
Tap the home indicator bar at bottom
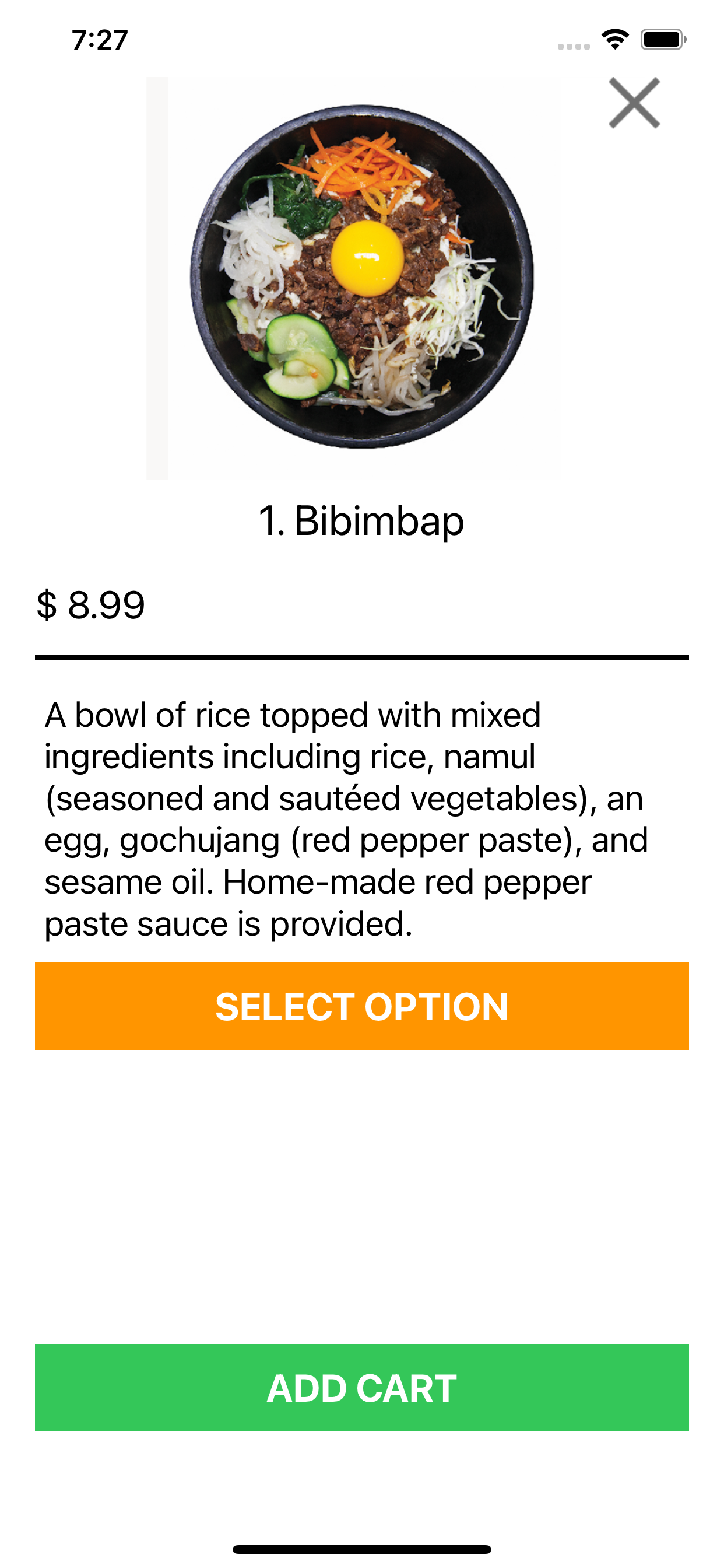[x=361, y=1549]
